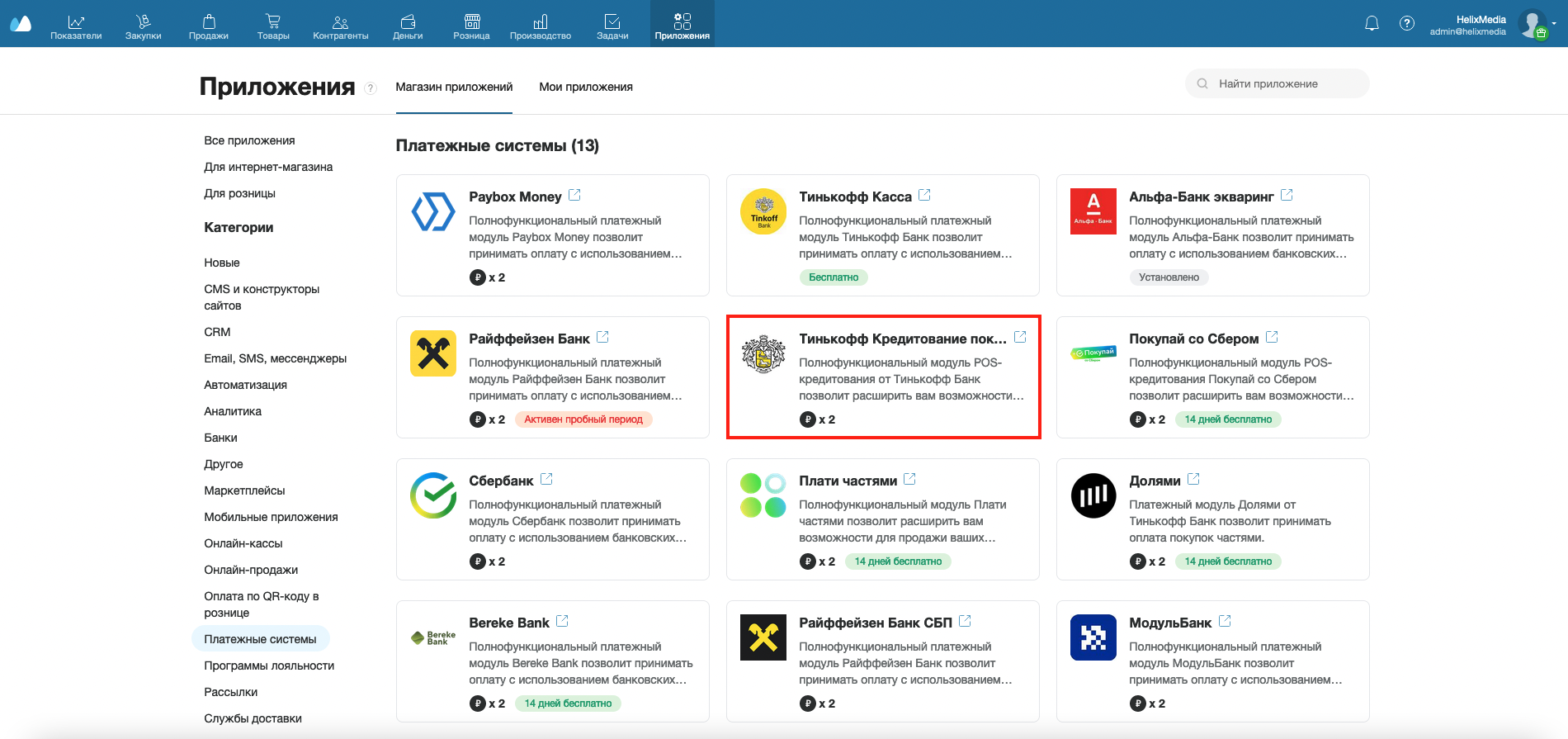This screenshot has height=739, width=1568.
Task: Choose the Email, SMS, мессенджеры category
Action: click(x=275, y=358)
